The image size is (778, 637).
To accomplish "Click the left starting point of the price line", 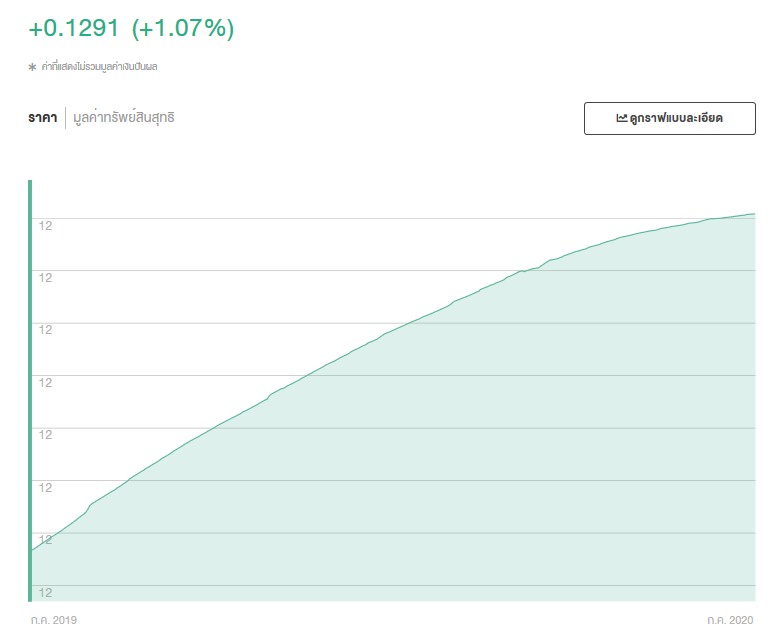I will tap(34, 549).
